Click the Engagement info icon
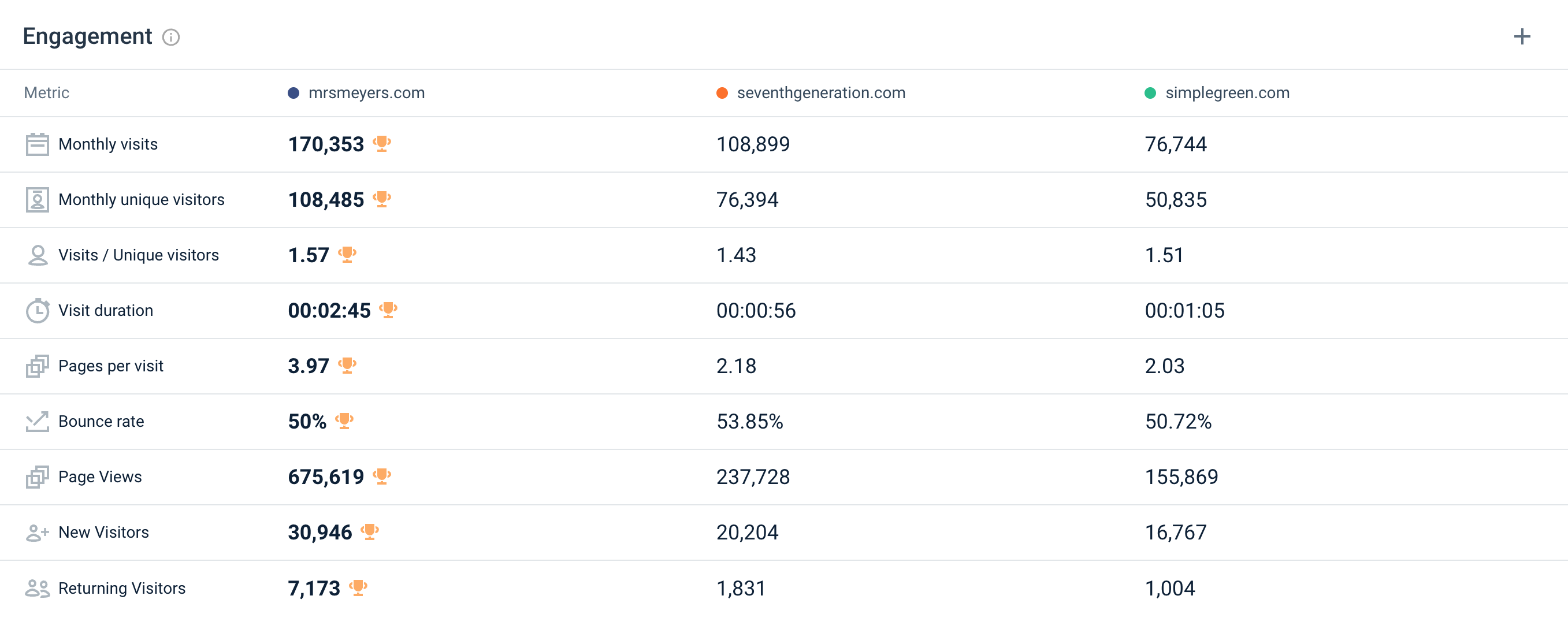Screen dimensions: 1568x618 (x=171, y=37)
